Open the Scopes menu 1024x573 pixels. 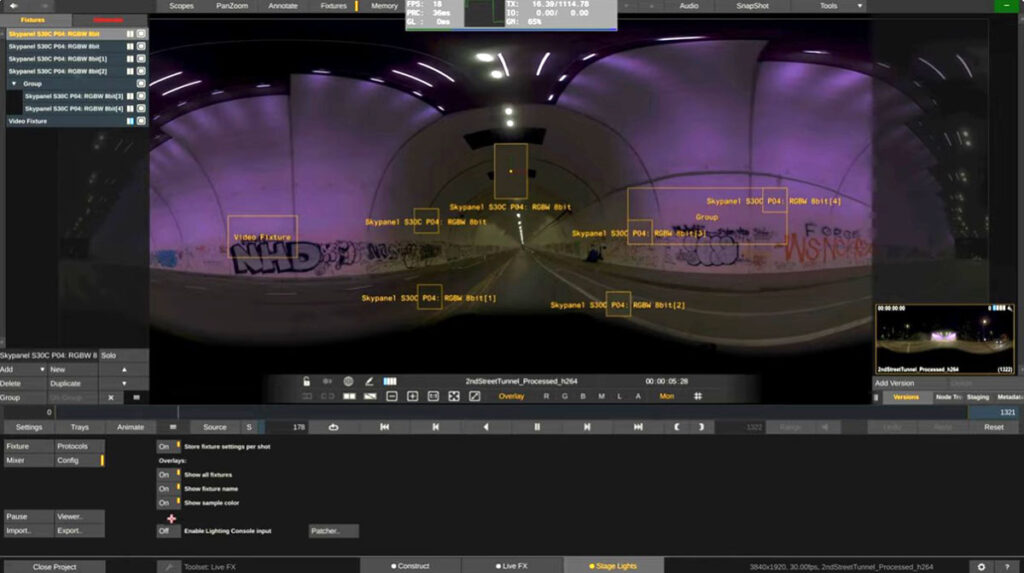(x=182, y=6)
